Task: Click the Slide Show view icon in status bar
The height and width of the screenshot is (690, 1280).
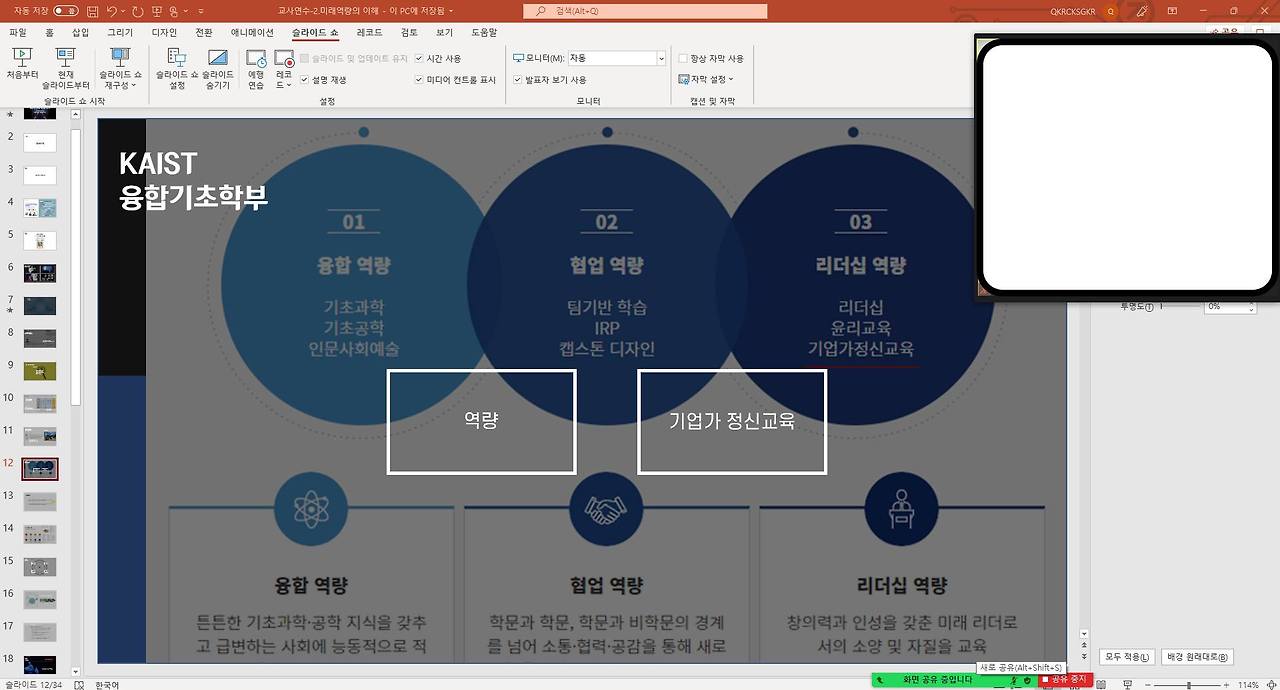Action: click(1127, 685)
